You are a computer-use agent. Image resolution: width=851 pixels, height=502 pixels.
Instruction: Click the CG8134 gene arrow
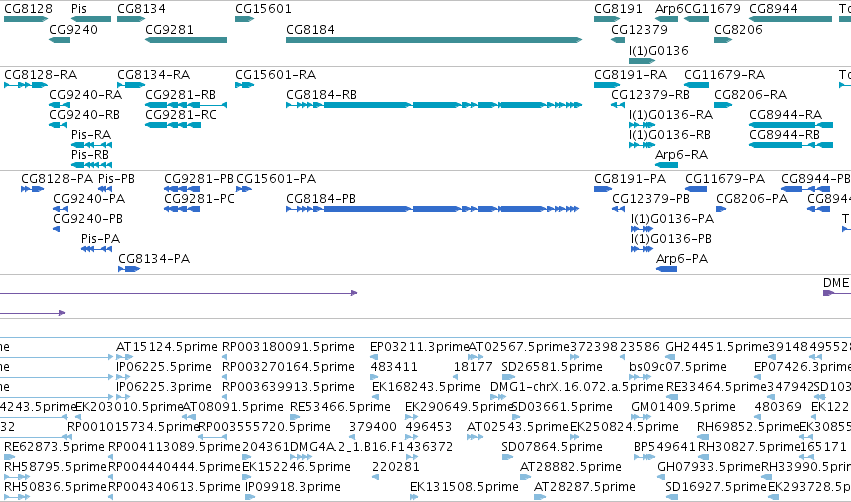click(x=131, y=19)
